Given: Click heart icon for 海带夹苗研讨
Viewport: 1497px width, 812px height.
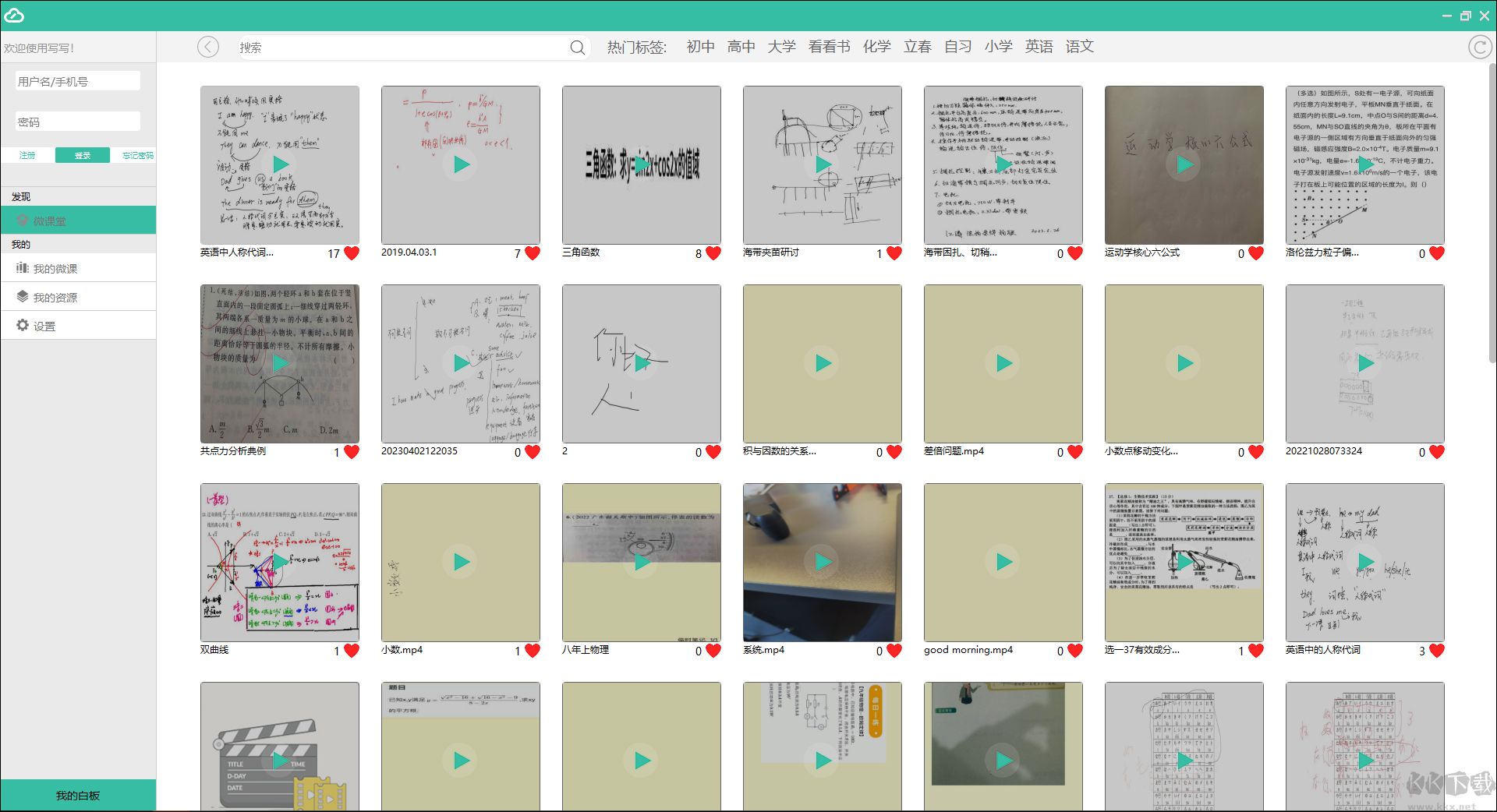Looking at the screenshot, I should (894, 252).
